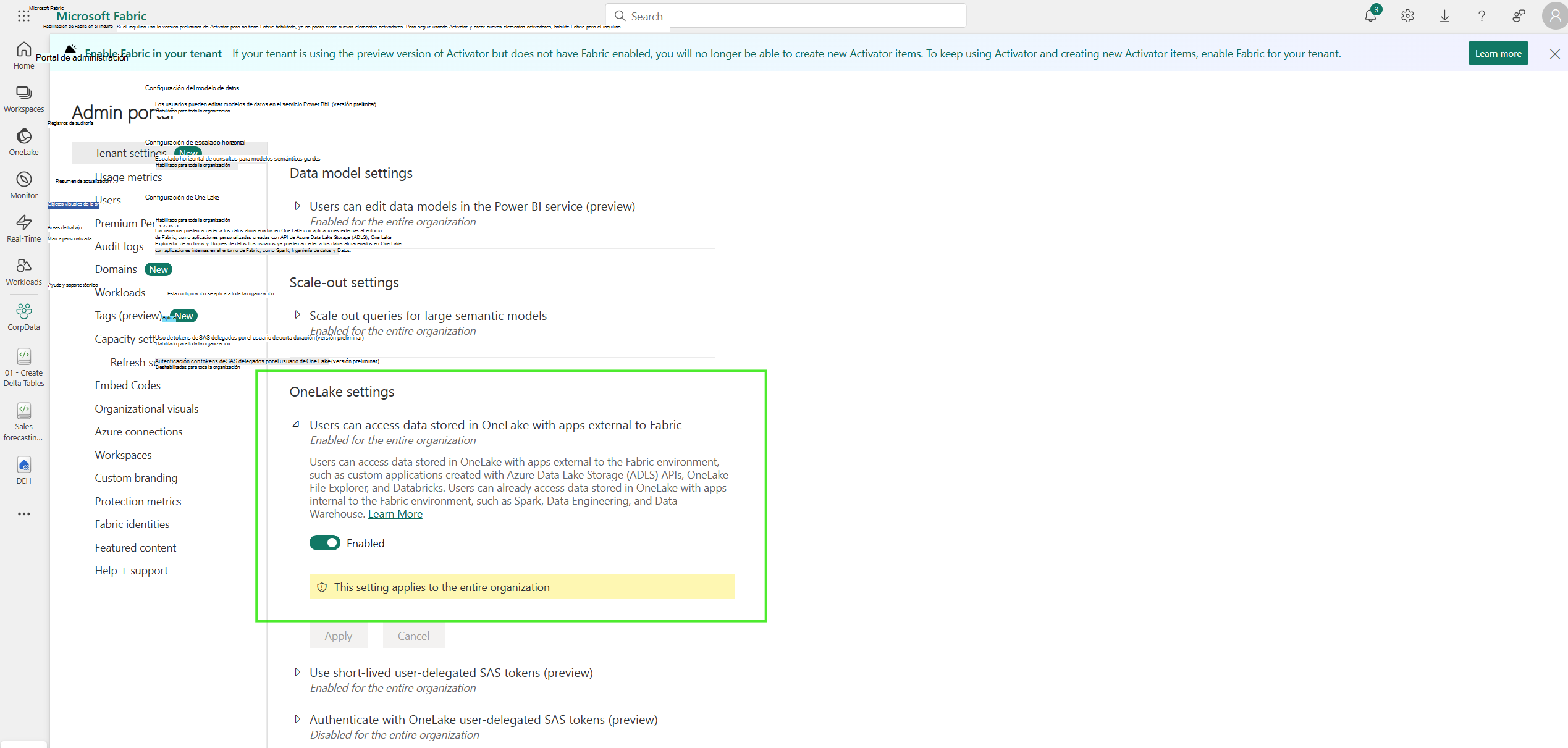Click the Cancel button to discard changes
1568x748 pixels.
(414, 635)
